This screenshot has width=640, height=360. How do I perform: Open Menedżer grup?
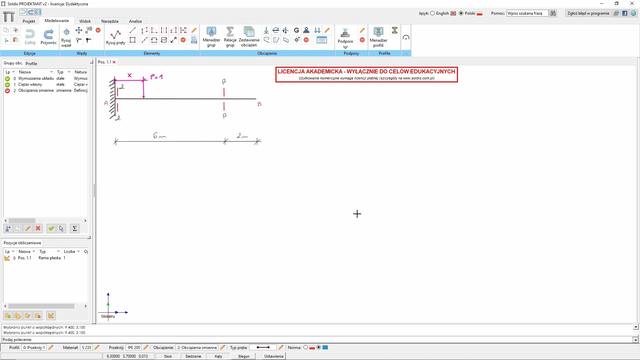[211, 36]
